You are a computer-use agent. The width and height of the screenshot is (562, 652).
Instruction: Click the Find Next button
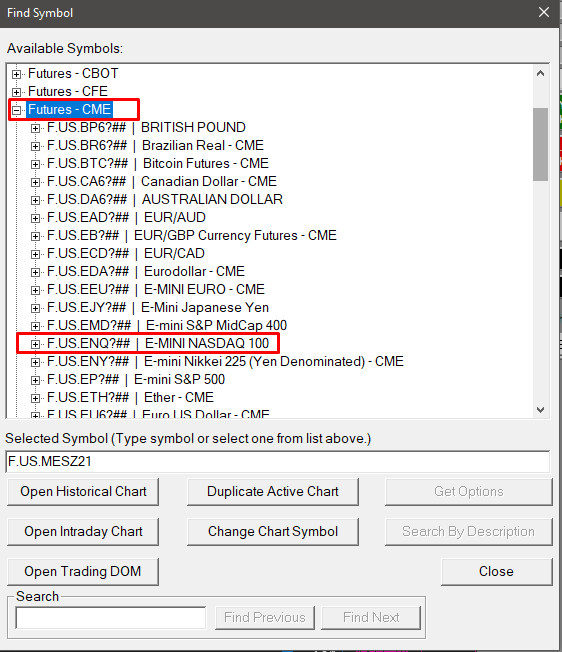coord(371,617)
